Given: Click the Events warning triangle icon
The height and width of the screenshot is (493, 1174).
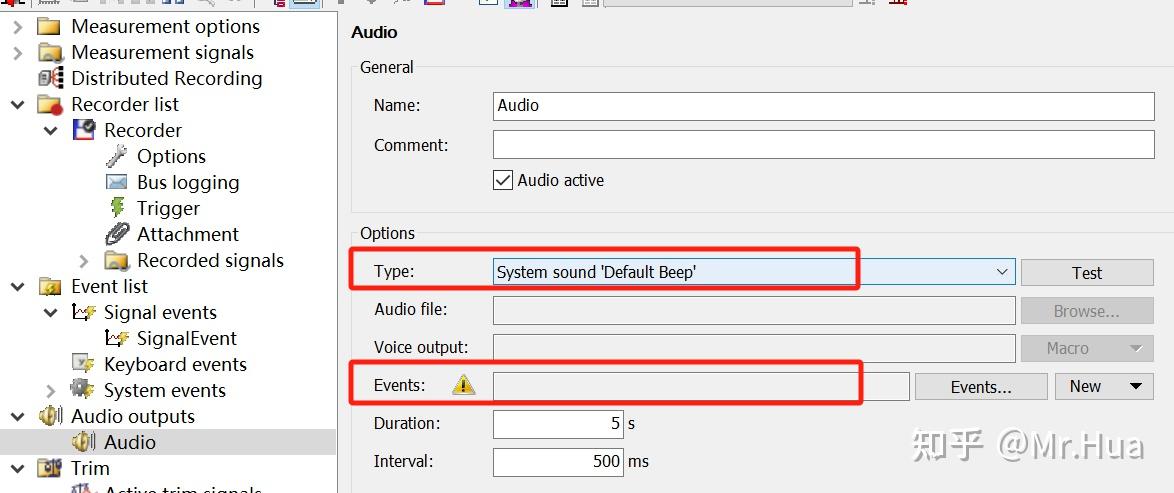Looking at the screenshot, I should [463, 385].
